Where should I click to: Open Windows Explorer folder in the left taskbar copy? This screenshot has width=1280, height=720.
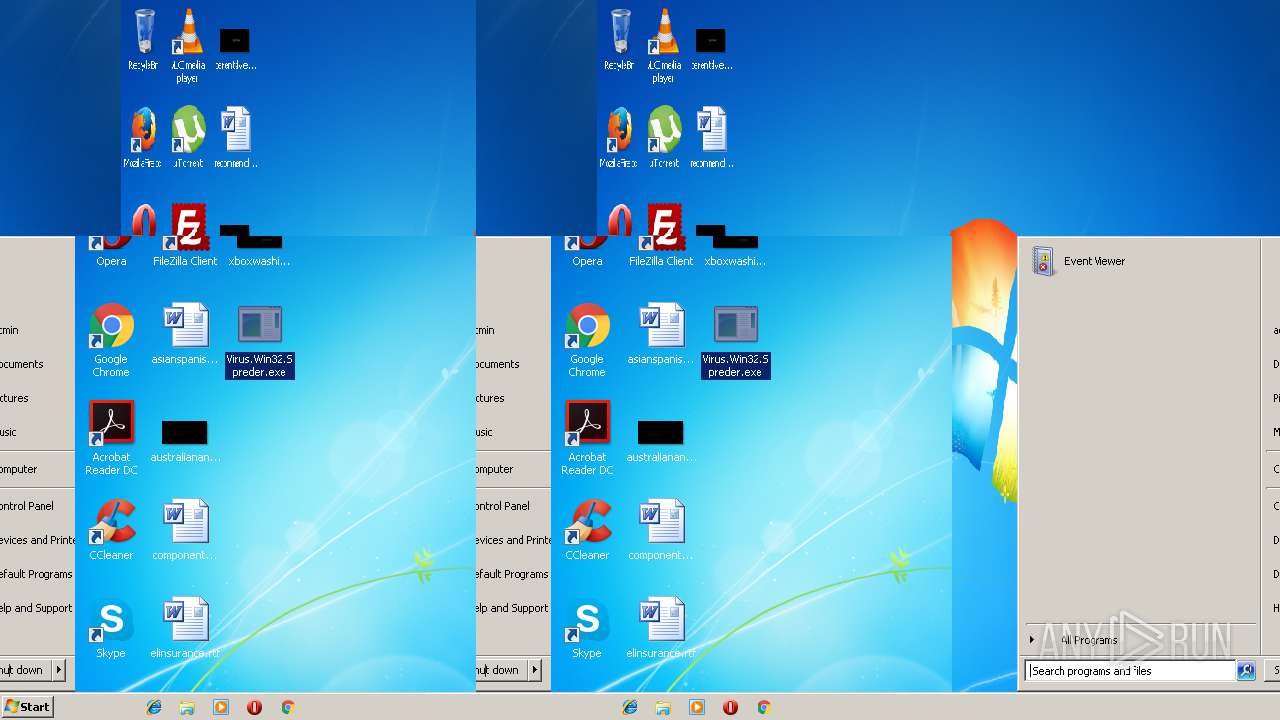[187, 707]
